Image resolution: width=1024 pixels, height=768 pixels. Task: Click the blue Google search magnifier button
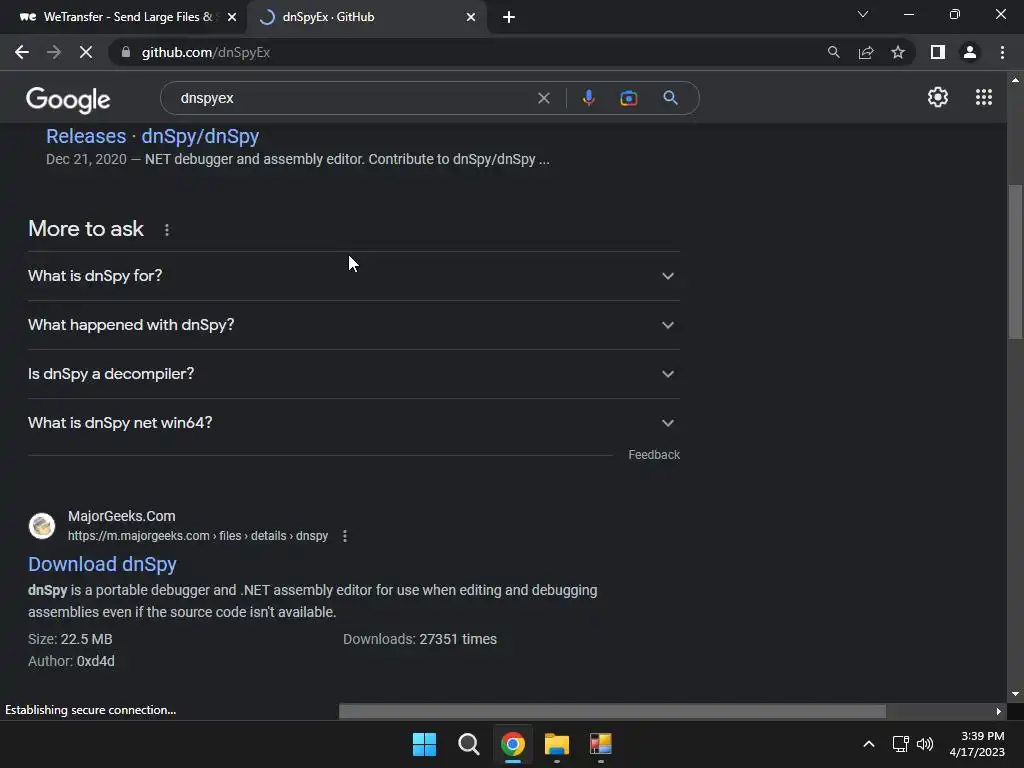point(670,98)
